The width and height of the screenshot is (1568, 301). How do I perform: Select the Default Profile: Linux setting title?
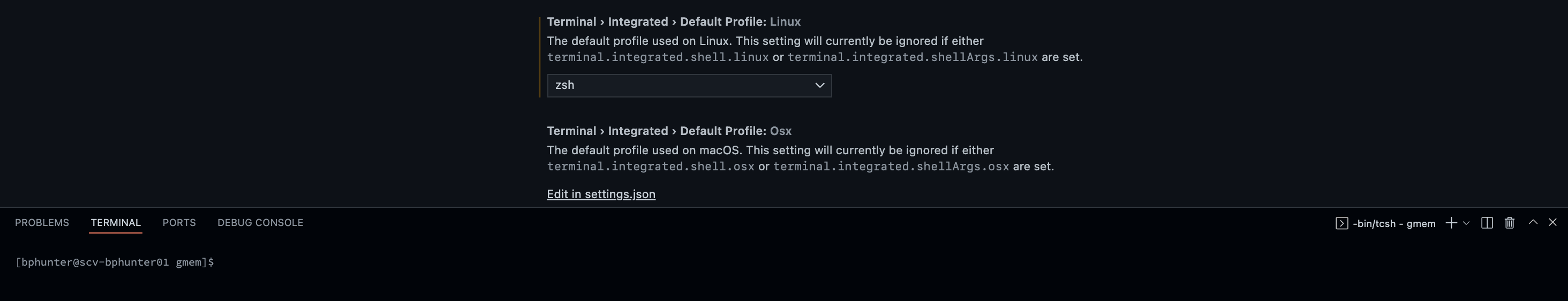[674, 22]
